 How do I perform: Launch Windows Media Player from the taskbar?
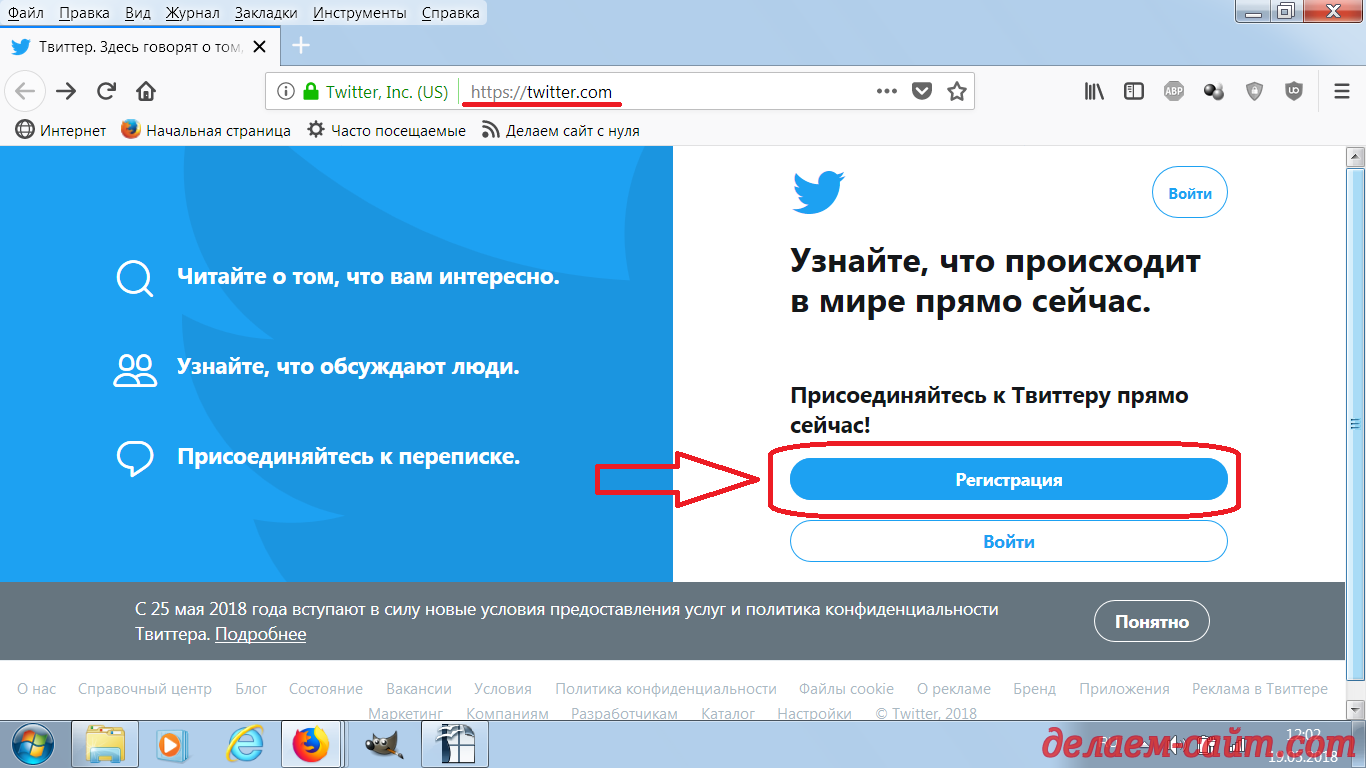pyautogui.click(x=172, y=744)
